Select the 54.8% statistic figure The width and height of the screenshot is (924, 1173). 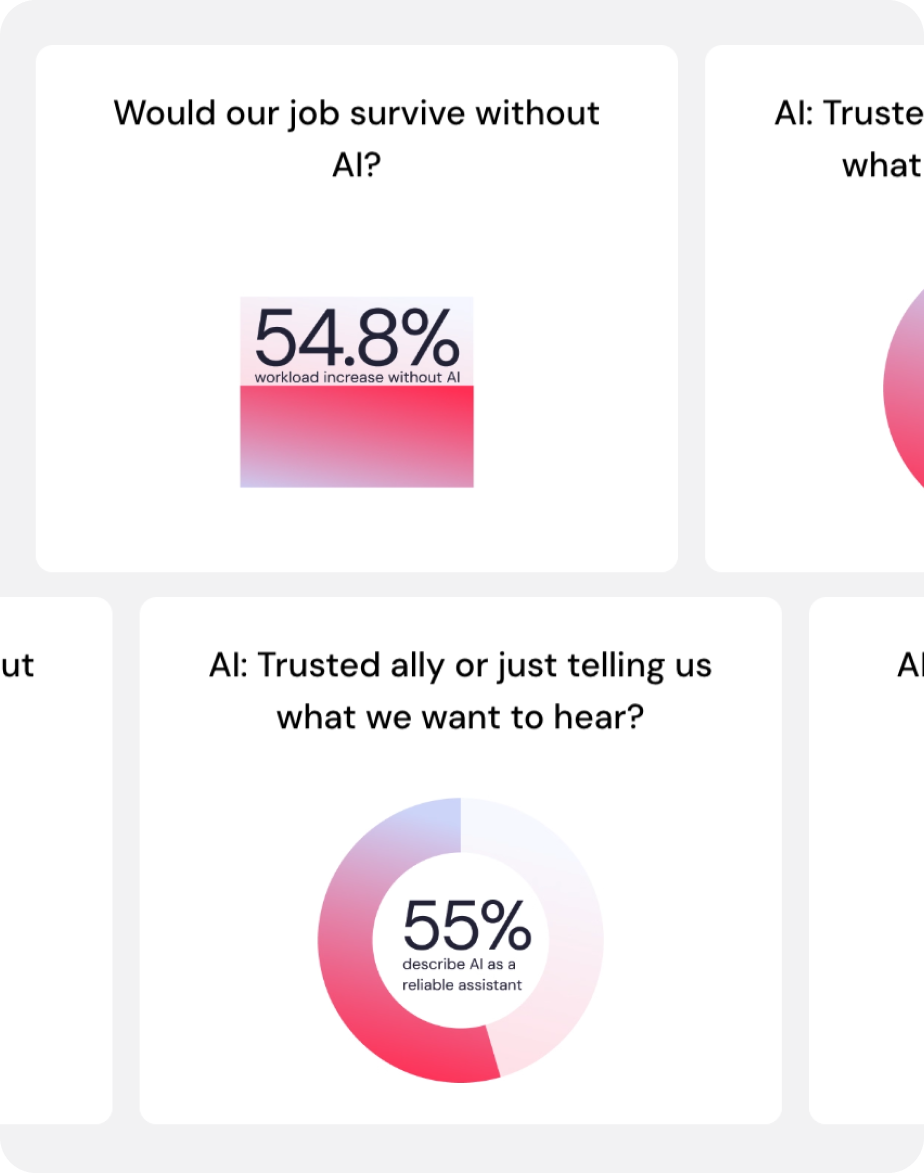[x=356, y=338]
